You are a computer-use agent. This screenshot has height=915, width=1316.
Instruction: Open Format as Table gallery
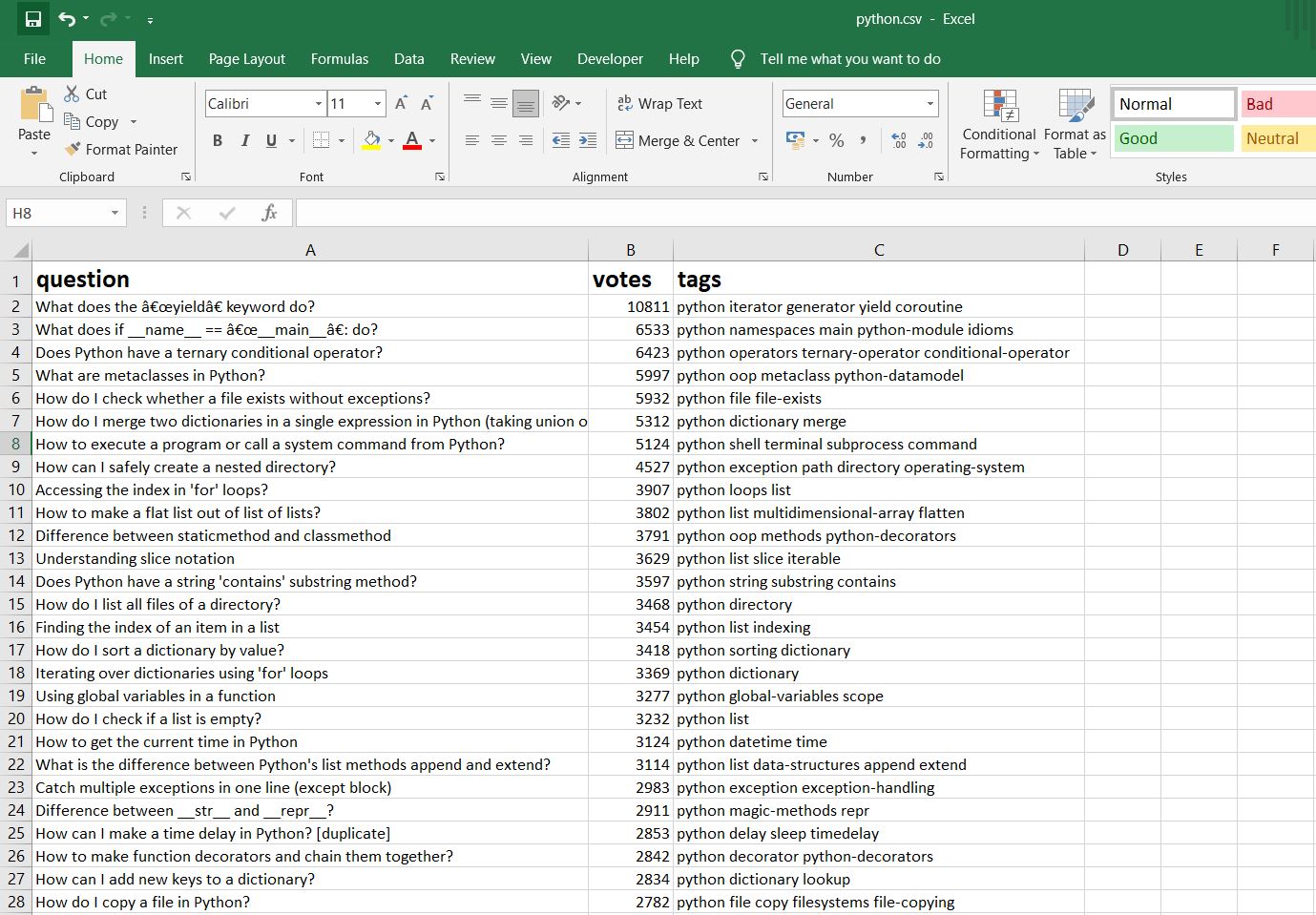click(1075, 125)
